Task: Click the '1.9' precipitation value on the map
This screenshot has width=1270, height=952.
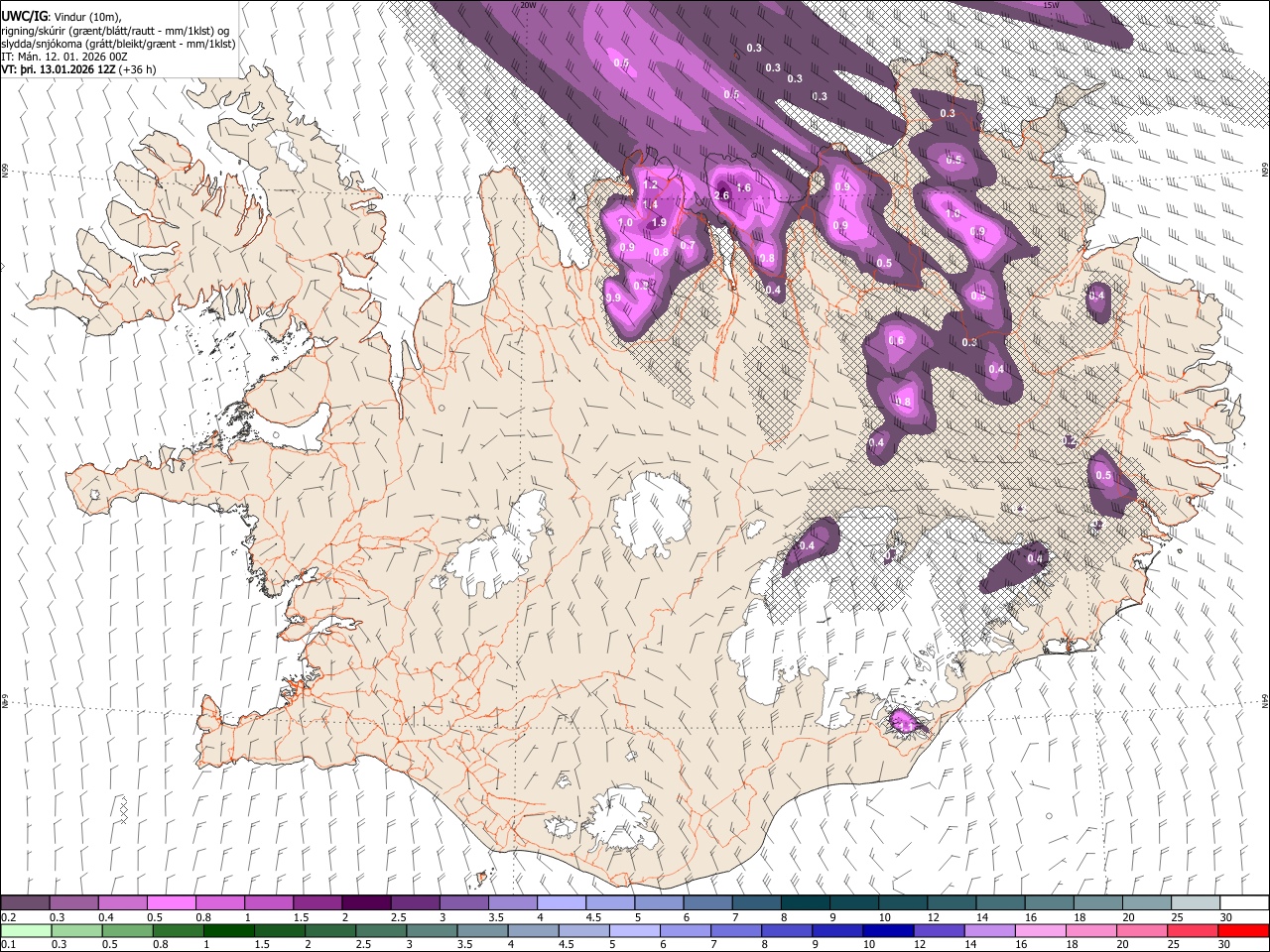Action: (660, 223)
